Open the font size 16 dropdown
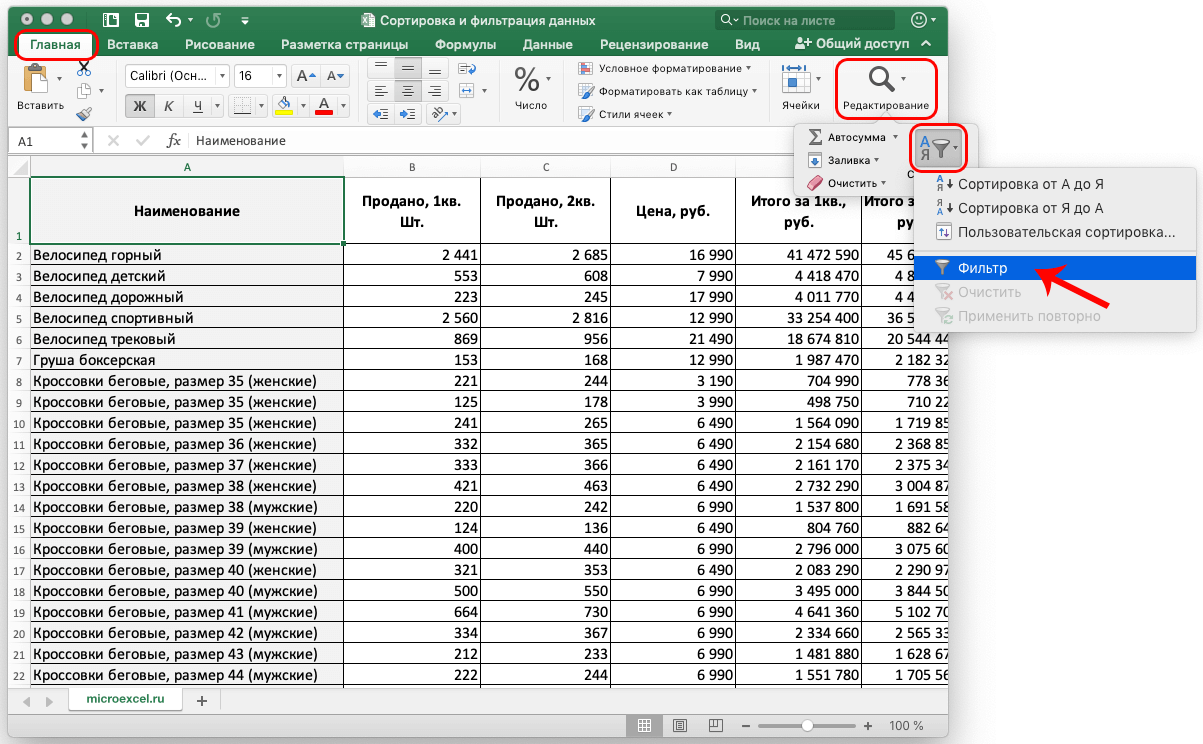This screenshot has width=1203, height=744. click(281, 76)
